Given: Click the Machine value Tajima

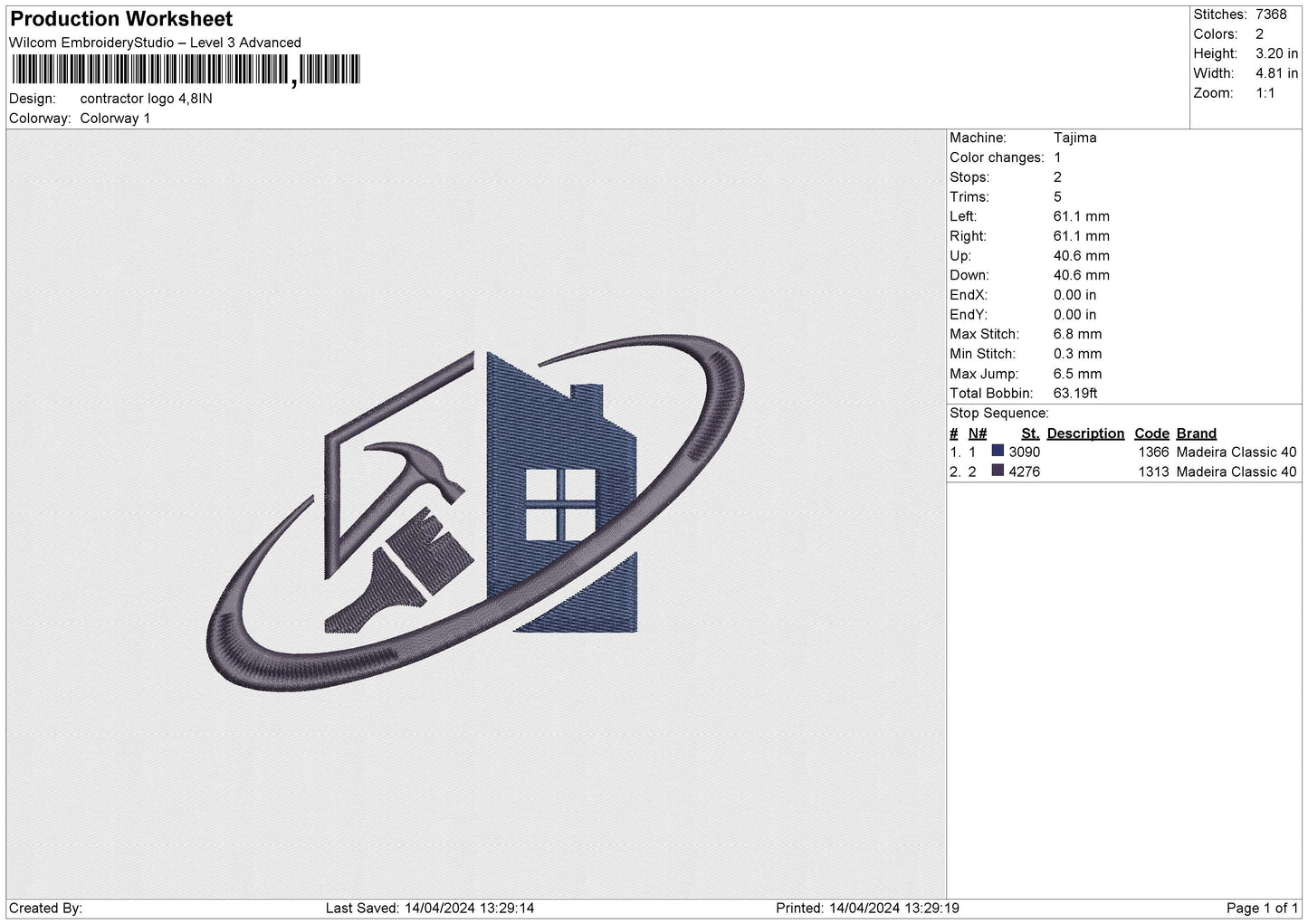Looking at the screenshot, I should pyautogui.click(x=1075, y=138).
